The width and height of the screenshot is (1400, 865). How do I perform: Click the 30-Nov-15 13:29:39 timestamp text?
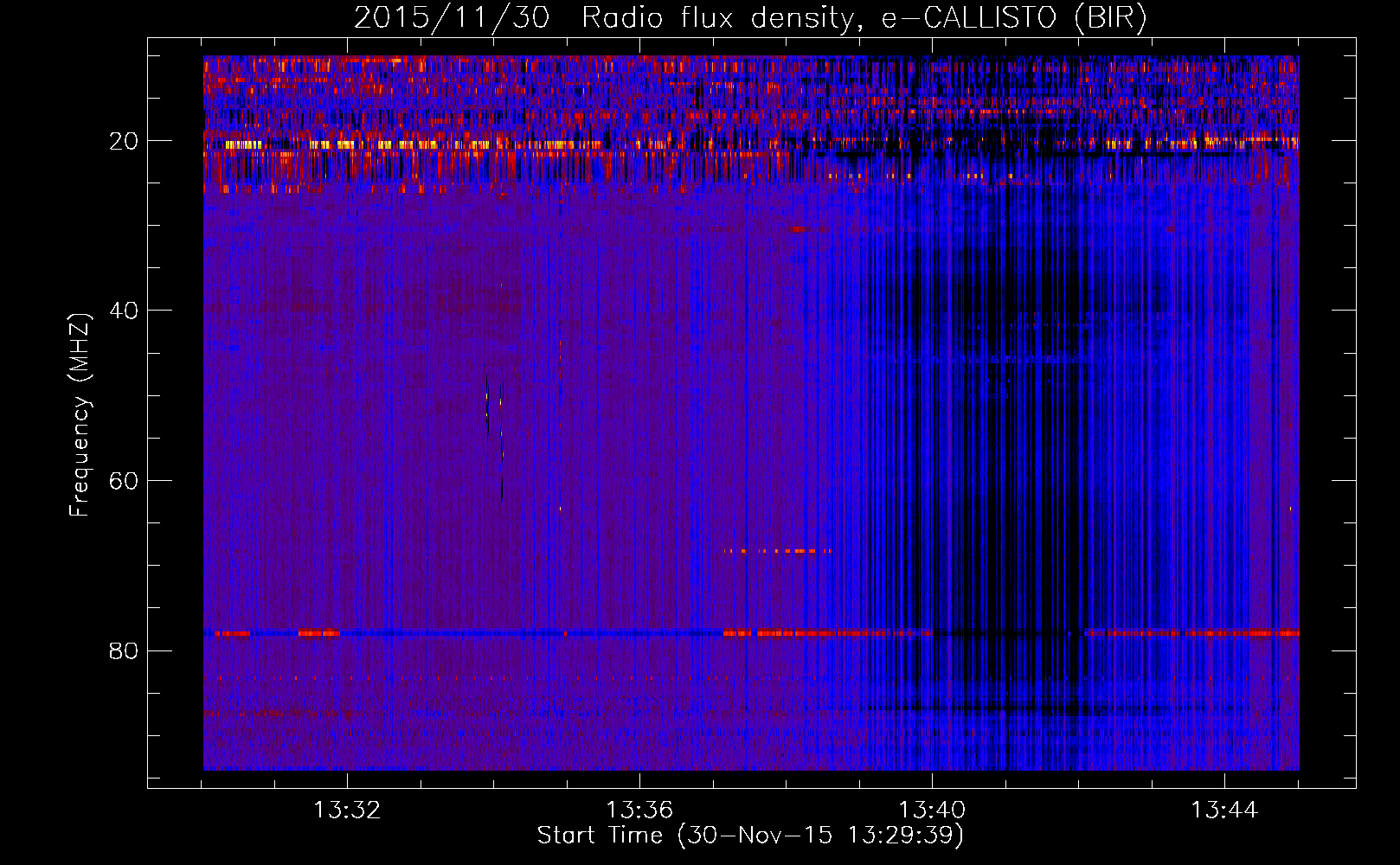820,836
